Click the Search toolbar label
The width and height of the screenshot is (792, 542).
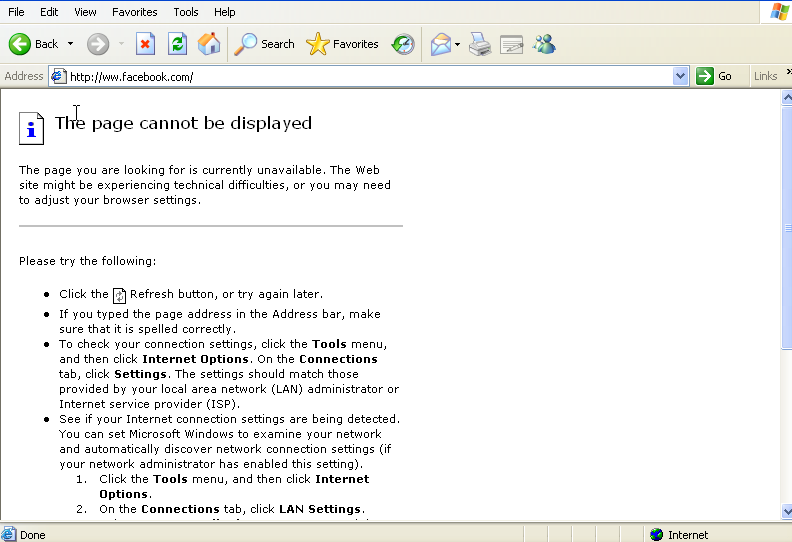point(278,44)
